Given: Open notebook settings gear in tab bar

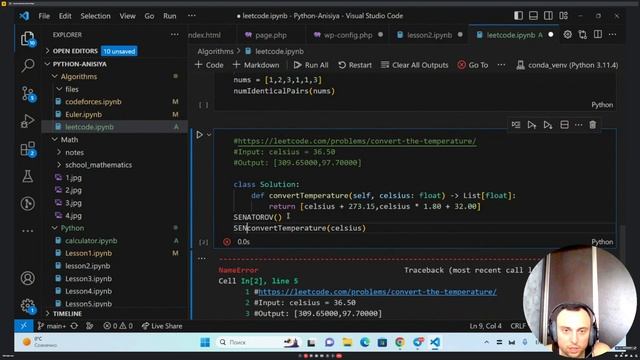Looking at the screenshot, I should [x=567, y=35].
